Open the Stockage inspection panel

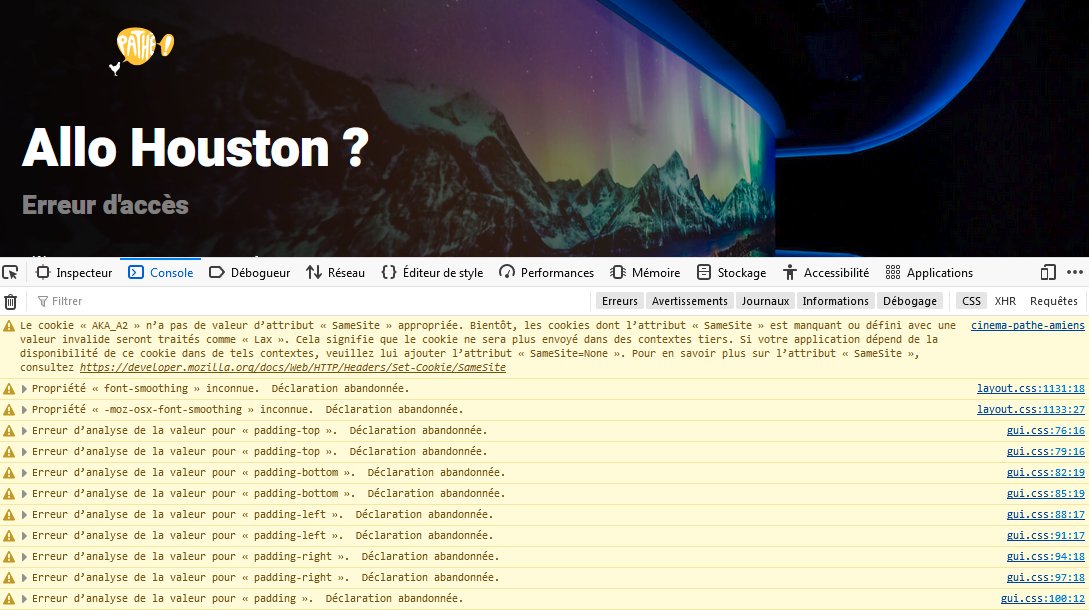pos(740,272)
